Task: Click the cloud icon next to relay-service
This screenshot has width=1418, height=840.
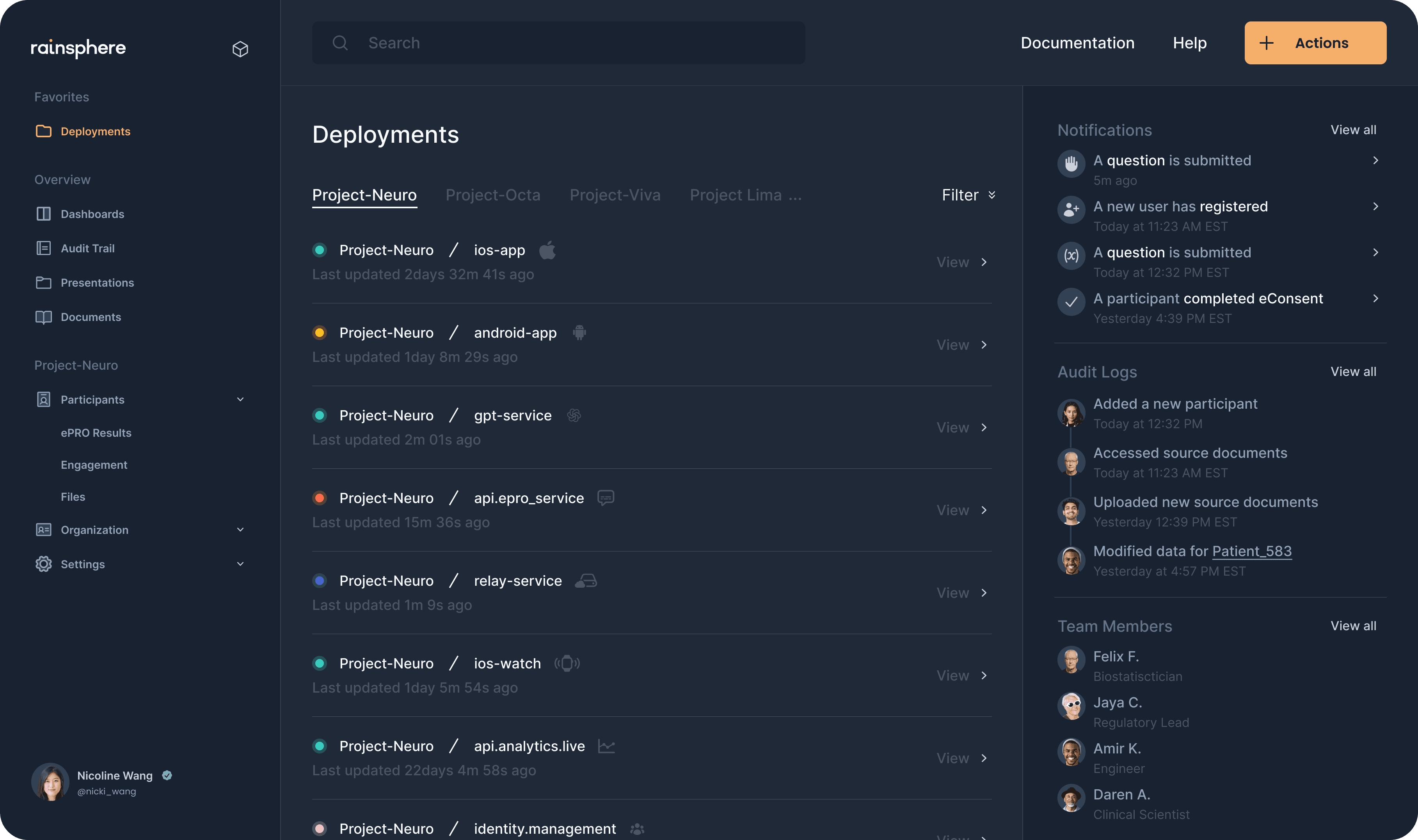Action: pos(587,580)
